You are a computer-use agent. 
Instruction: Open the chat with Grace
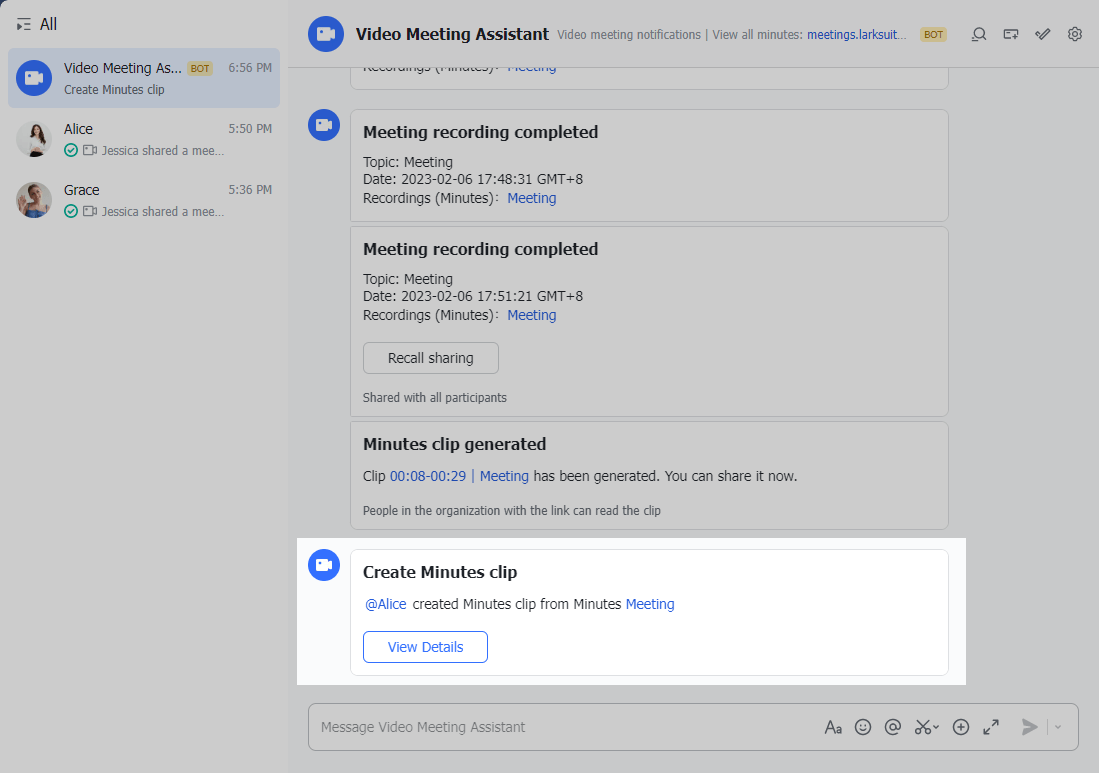pyautogui.click(x=143, y=200)
